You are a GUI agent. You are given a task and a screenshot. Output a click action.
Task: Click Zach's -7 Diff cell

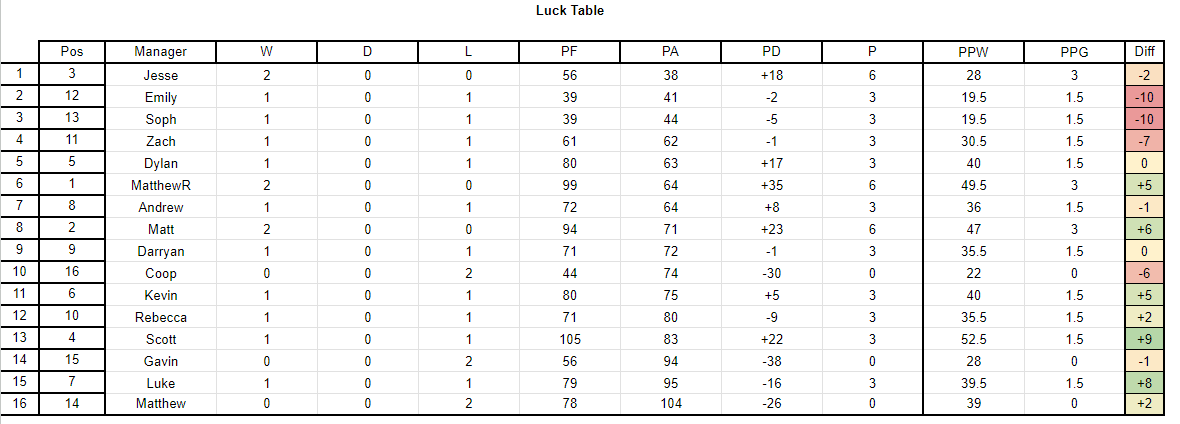coord(1144,141)
